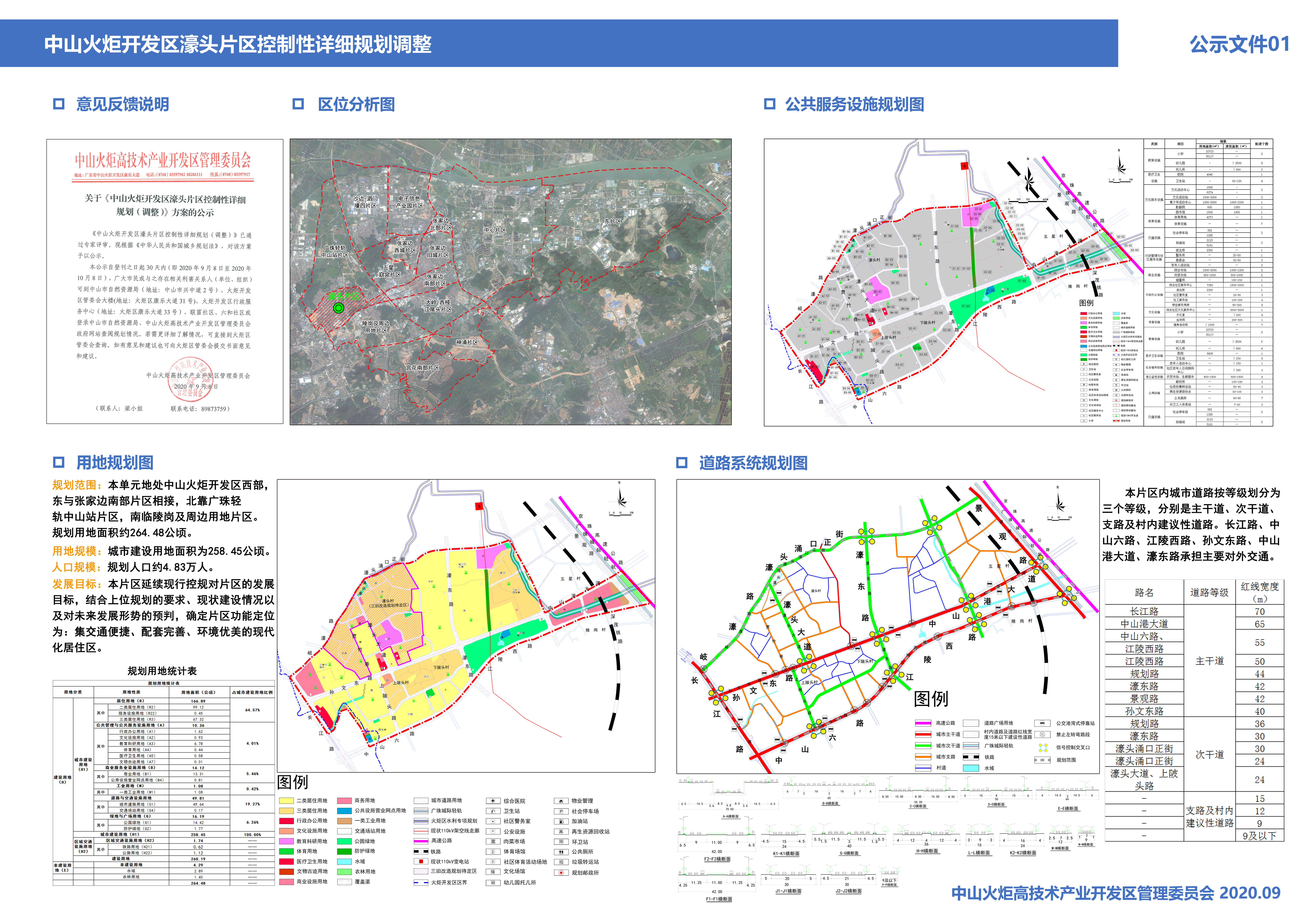The height and width of the screenshot is (924, 1306).
Task: Click the green circle marker on the satellite map
Action: (338, 308)
